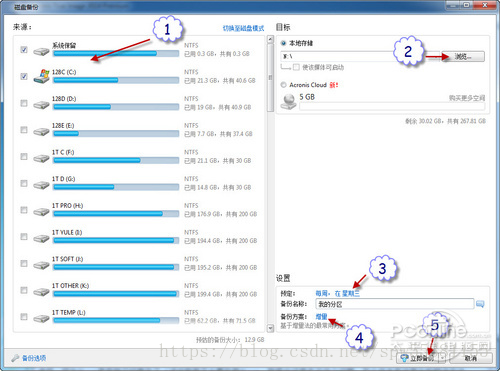Click the 128D (D:) drive icon
The image size is (500, 371).
point(41,105)
